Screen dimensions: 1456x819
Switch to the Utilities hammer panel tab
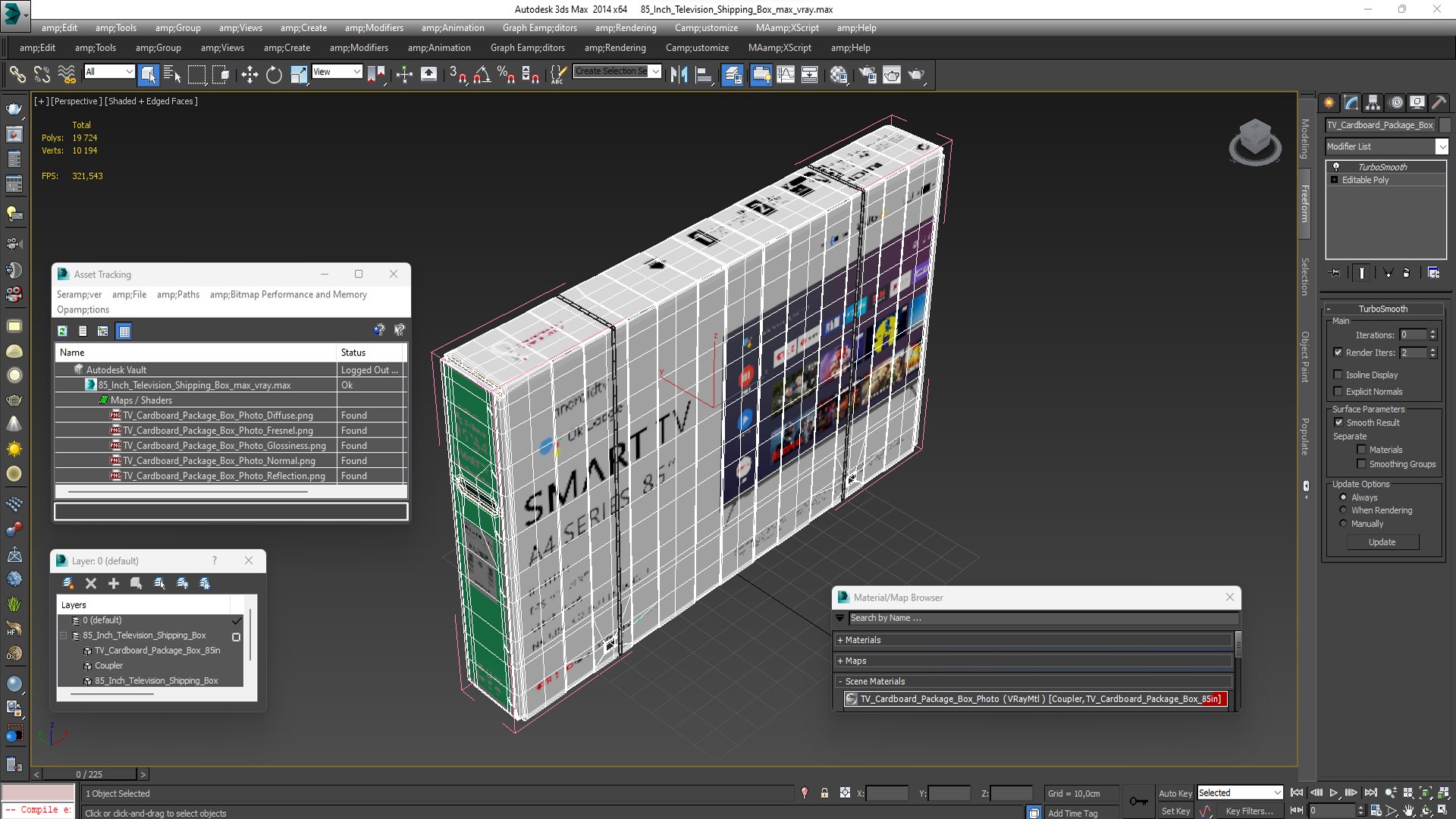coord(1439,102)
